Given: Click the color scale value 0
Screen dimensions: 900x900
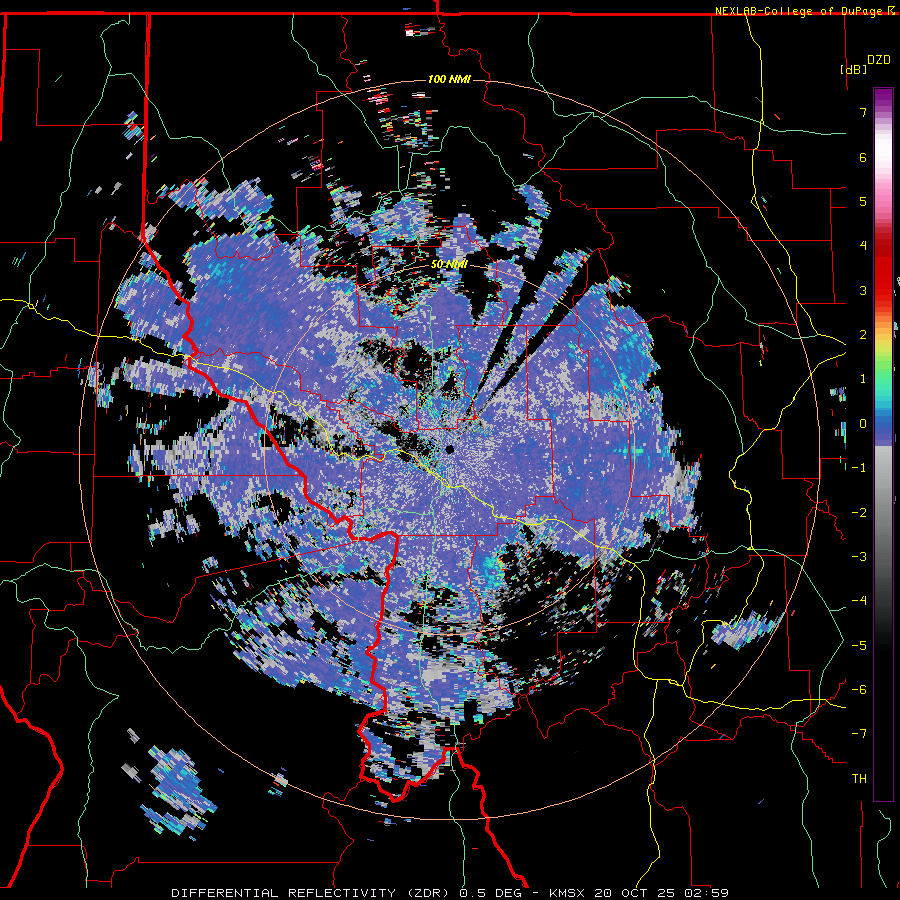Looking at the screenshot, I should pos(863,424).
